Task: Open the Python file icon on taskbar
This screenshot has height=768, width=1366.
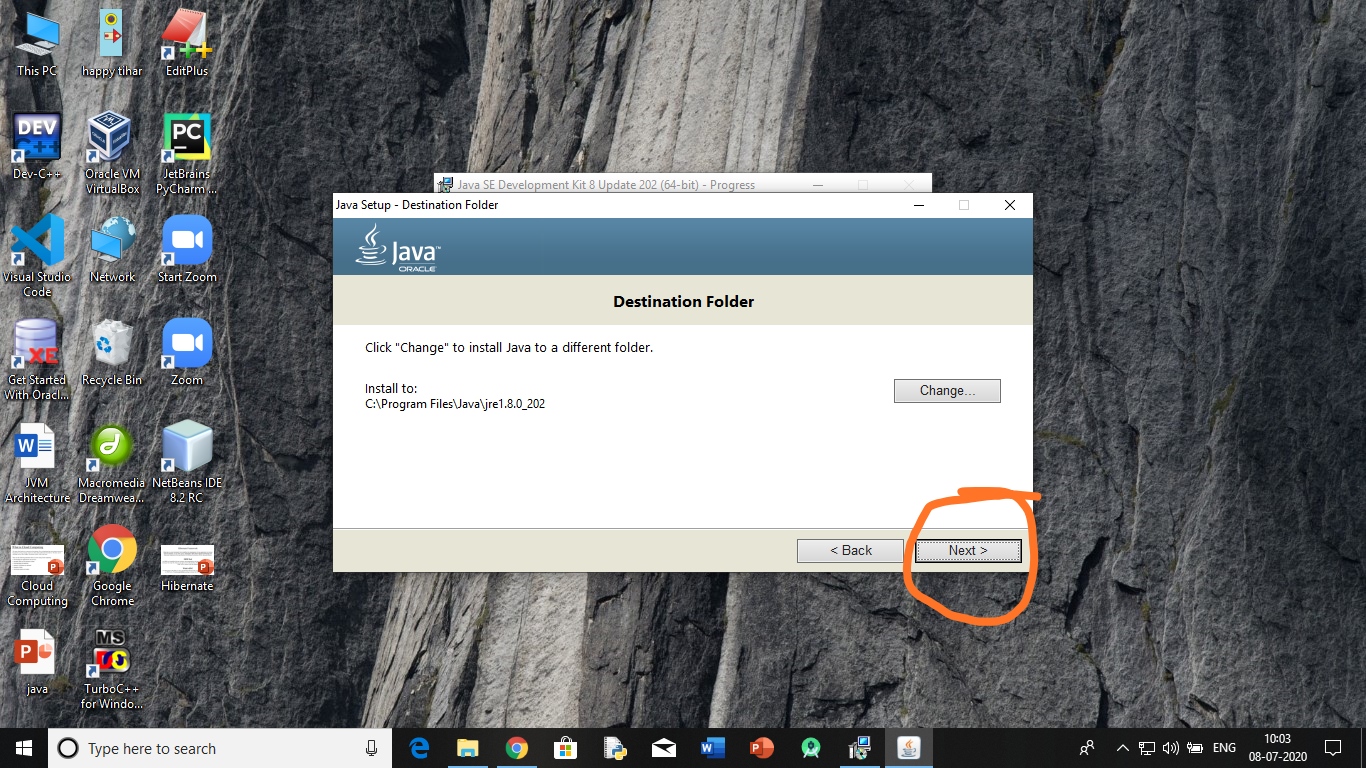Action: 614,748
